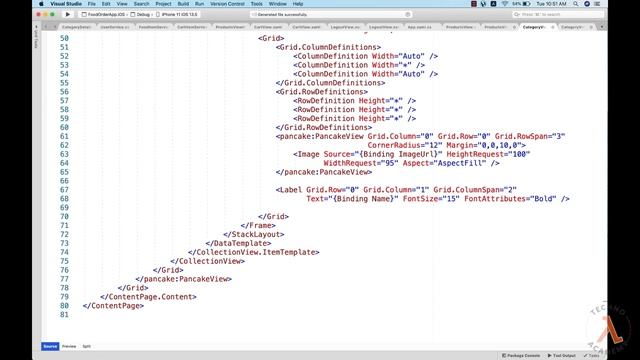Click '<Grid.ColumnDefinitions>' on line 51

click(328, 47)
